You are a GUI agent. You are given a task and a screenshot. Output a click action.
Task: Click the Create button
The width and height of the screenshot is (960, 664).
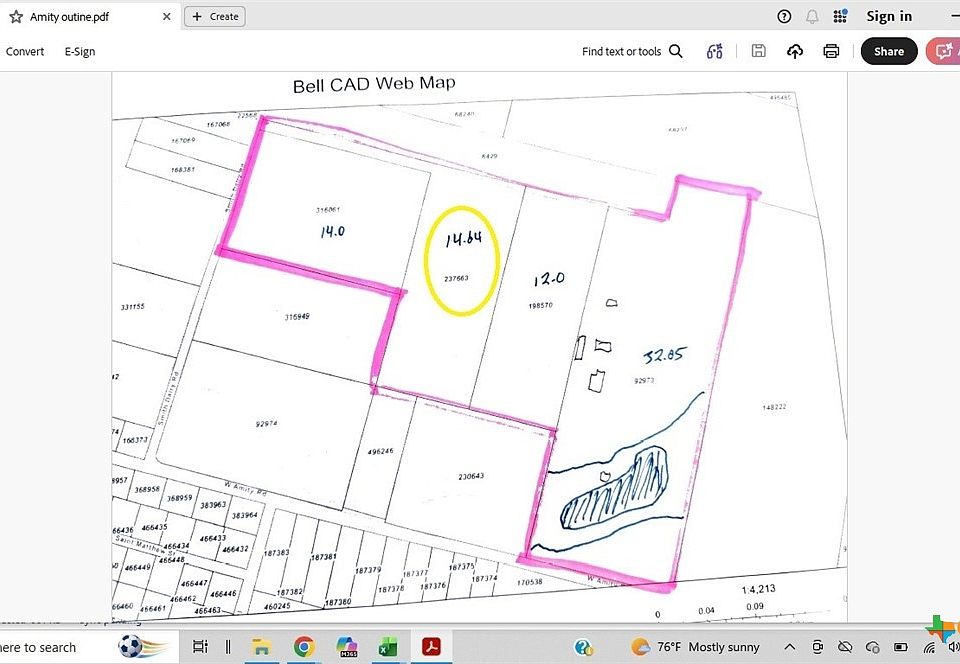click(215, 17)
